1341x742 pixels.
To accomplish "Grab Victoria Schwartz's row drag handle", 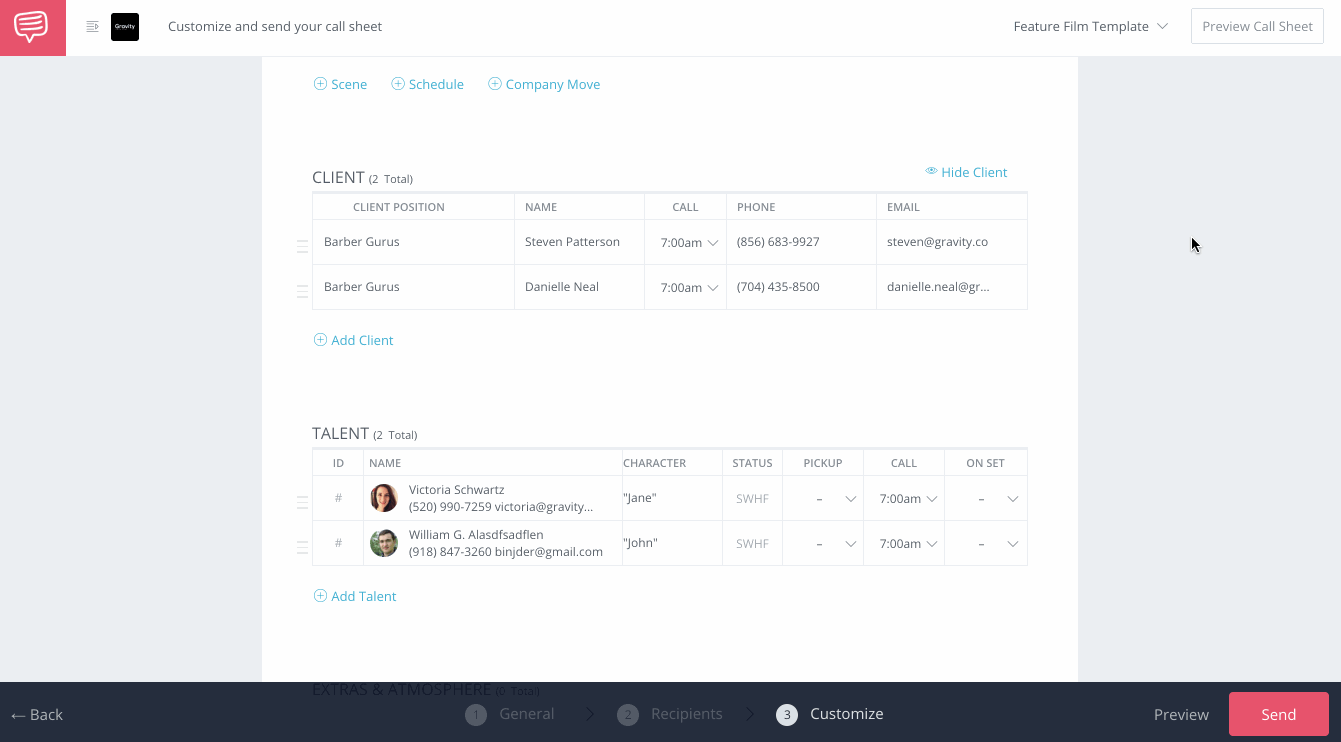I will pos(302,502).
